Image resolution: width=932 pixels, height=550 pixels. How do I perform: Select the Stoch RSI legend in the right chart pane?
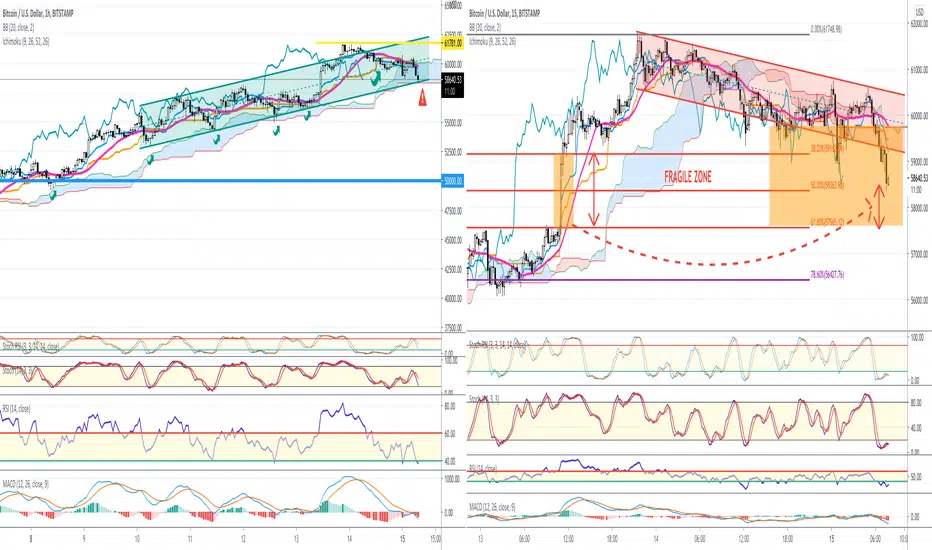click(498, 344)
